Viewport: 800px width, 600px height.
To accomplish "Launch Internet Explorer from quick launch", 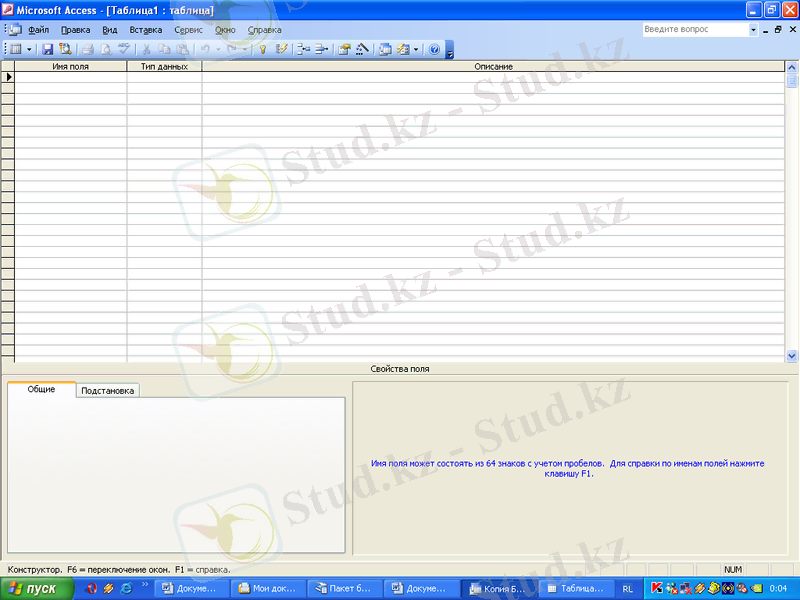I will 126,588.
